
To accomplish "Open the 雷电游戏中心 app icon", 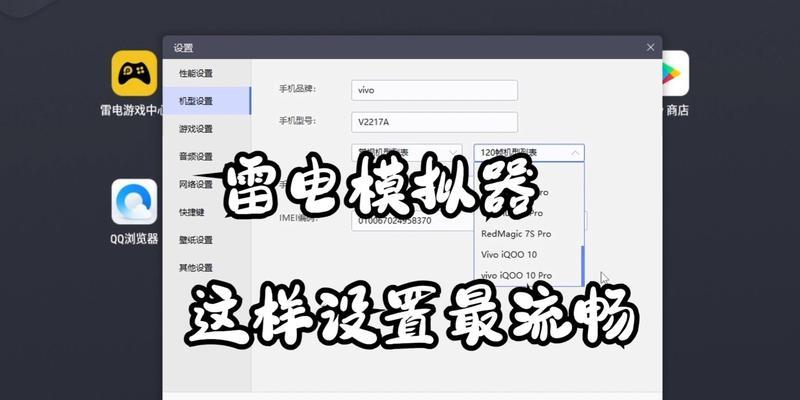I will pyautogui.click(x=134, y=73).
